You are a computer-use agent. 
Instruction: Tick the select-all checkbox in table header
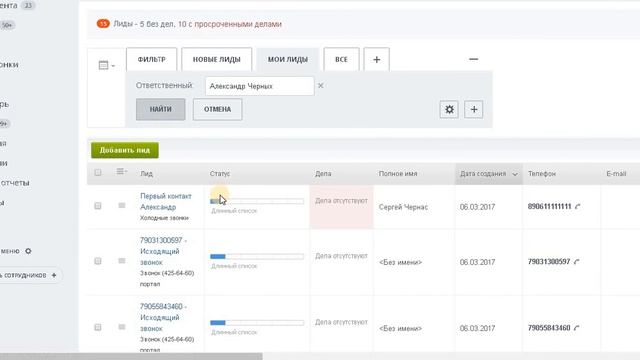98,173
